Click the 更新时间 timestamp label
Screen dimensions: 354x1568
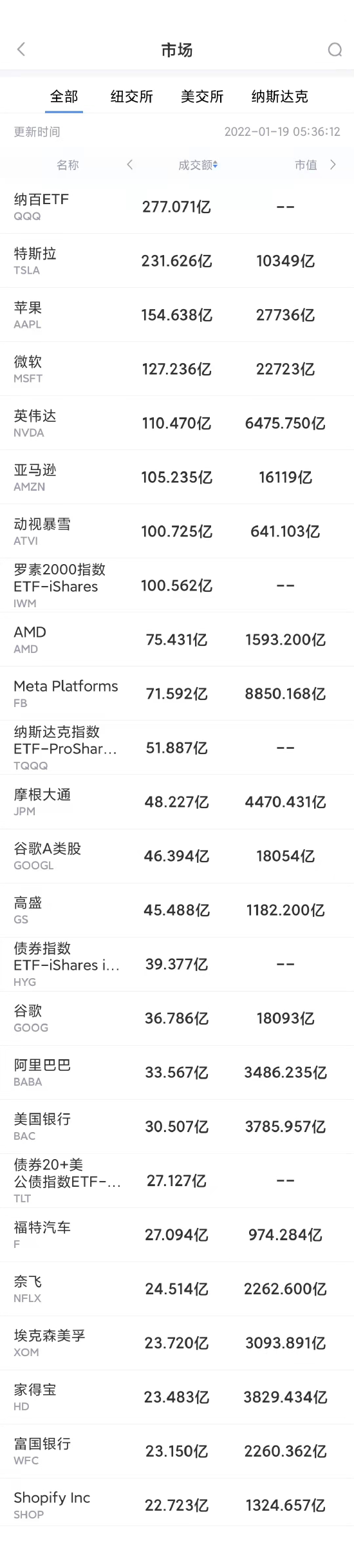pos(37,131)
